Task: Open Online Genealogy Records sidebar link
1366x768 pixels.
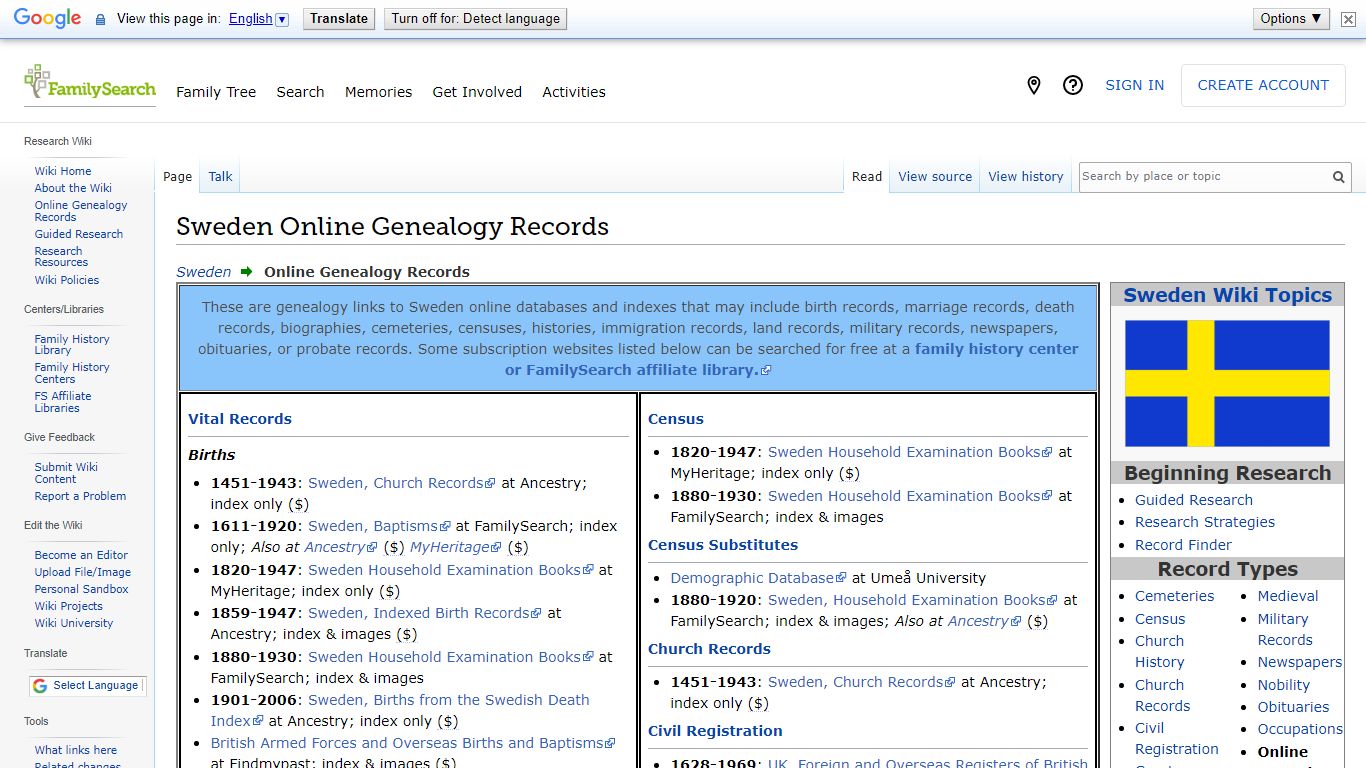Action: pos(81,211)
